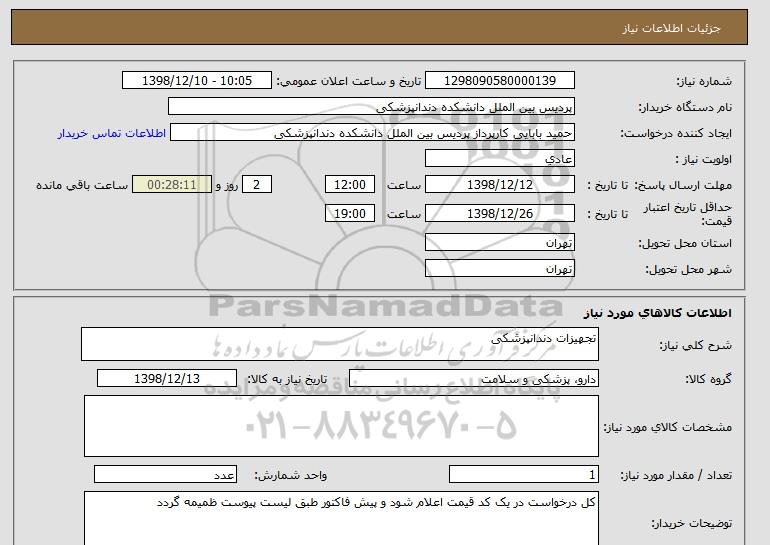Click response deadline date 1398/12/12
The width and height of the screenshot is (770, 545).
coord(500,185)
